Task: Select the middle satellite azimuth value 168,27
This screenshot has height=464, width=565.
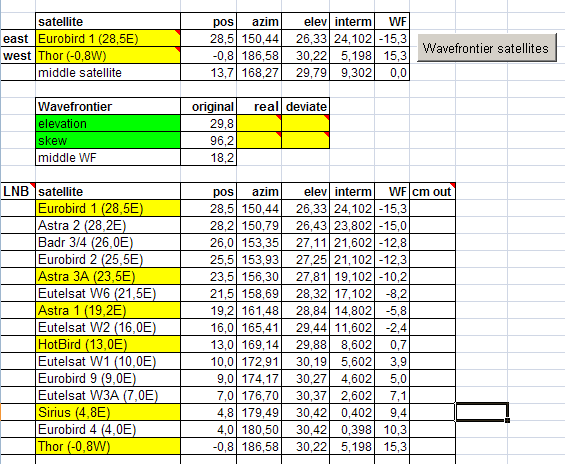Action: coord(259,72)
